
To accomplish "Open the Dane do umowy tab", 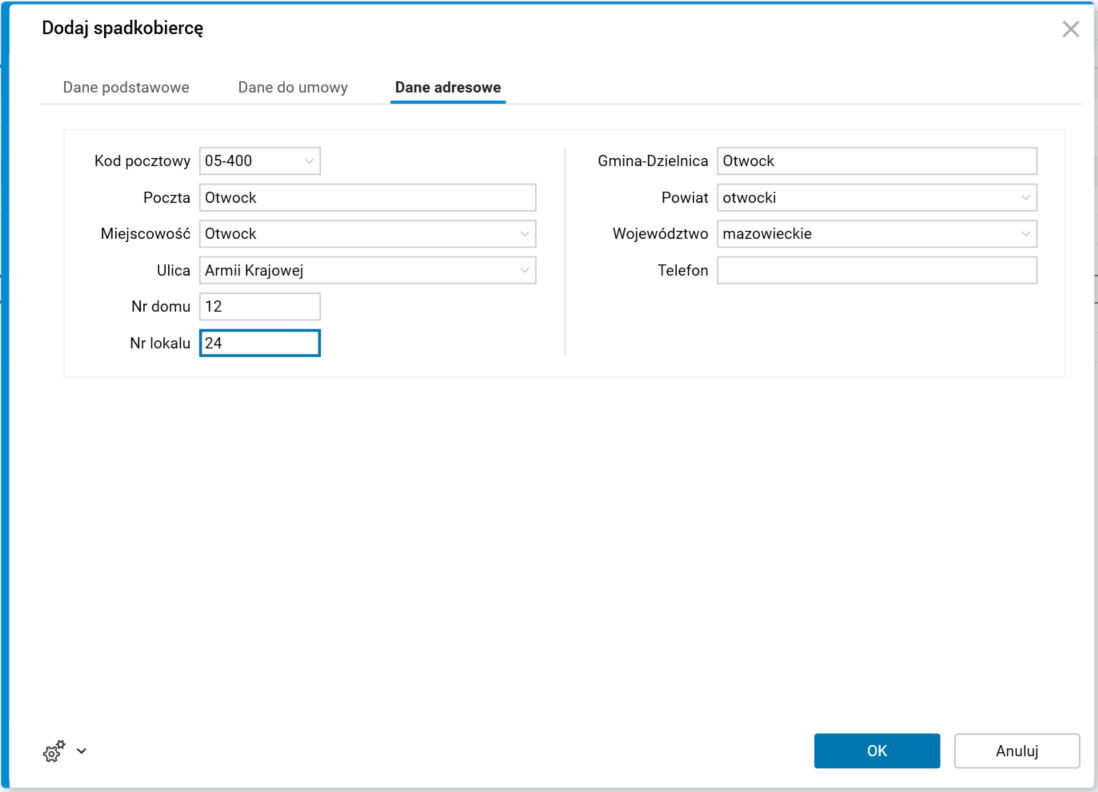I will coord(293,87).
